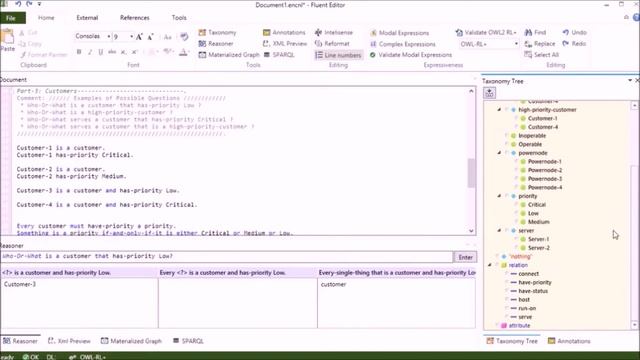This screenshot has height=360, width=640.
Task: Click the reasoner query input field
Action: pyautogui.click(x=227, y=256)
